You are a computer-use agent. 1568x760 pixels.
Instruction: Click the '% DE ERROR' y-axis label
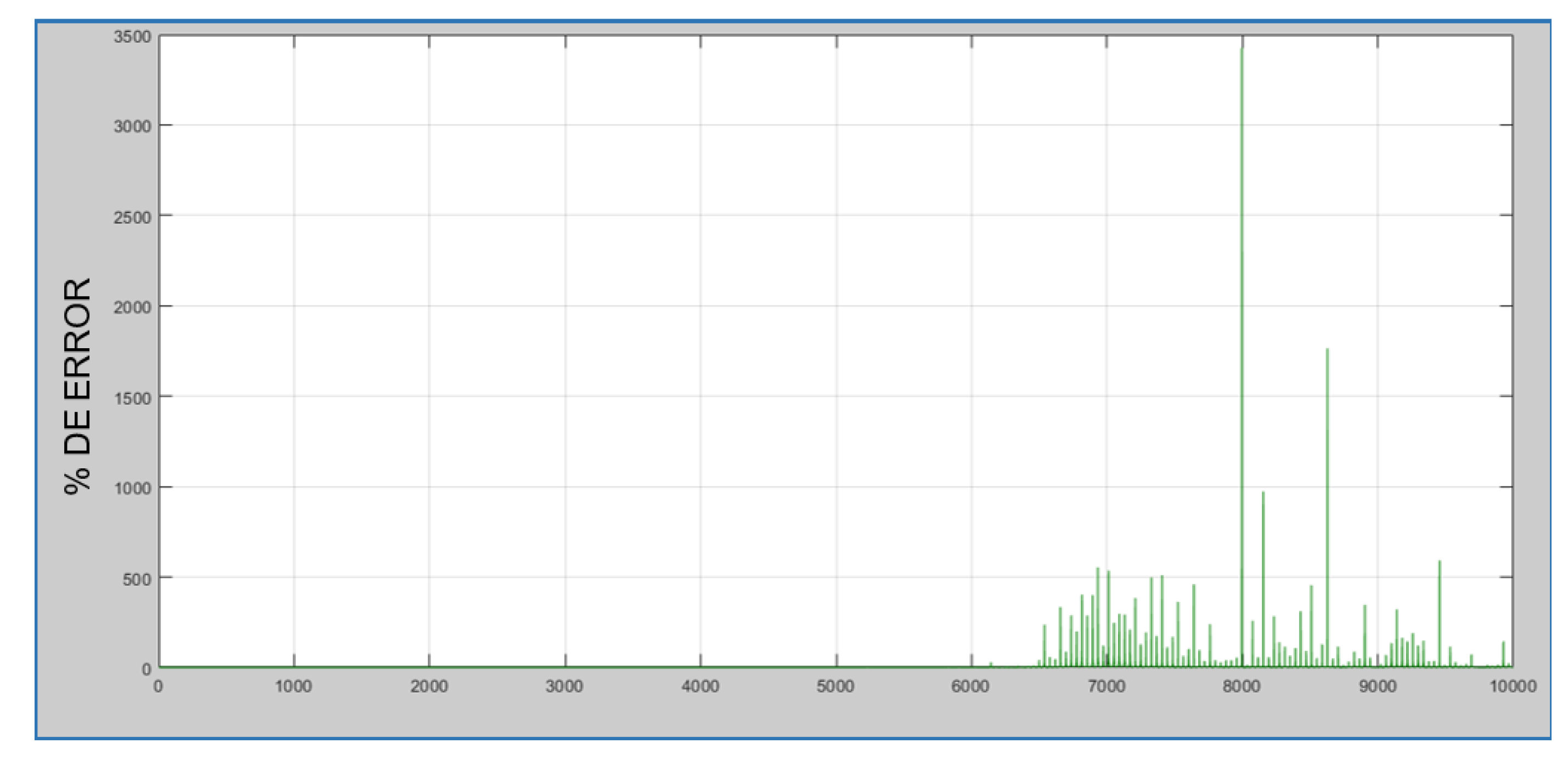coord(78,386)
